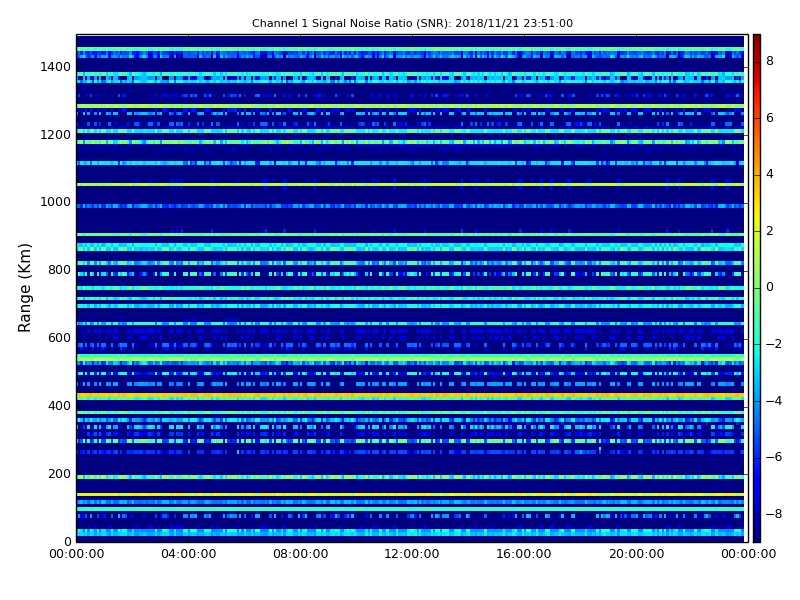800x600 pixels.
Task: Click the dark red top of the colorbar
Action: pyautogui.click(x=757, y=42)
